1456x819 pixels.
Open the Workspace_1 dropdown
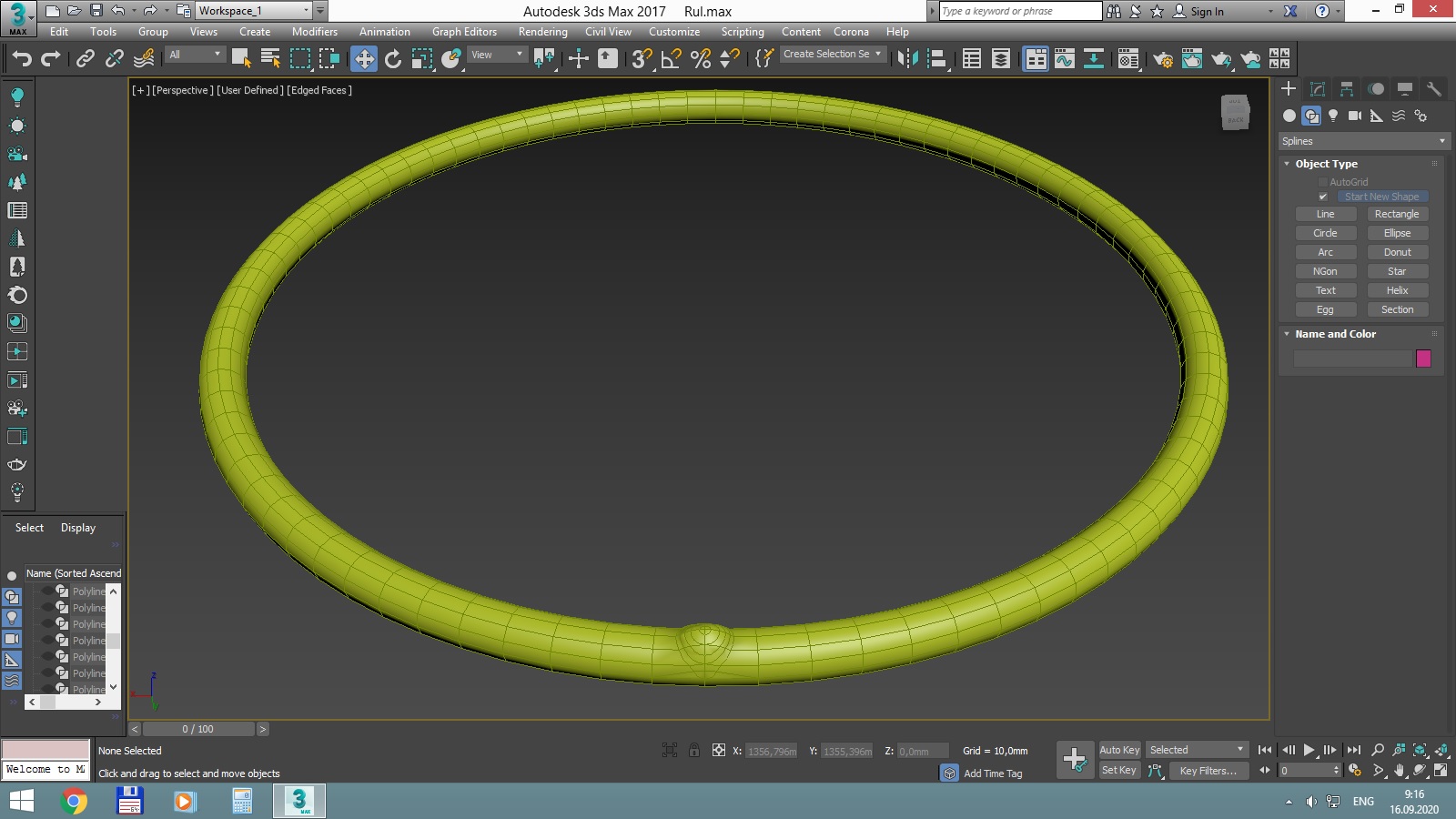click(x=254, y=11)
